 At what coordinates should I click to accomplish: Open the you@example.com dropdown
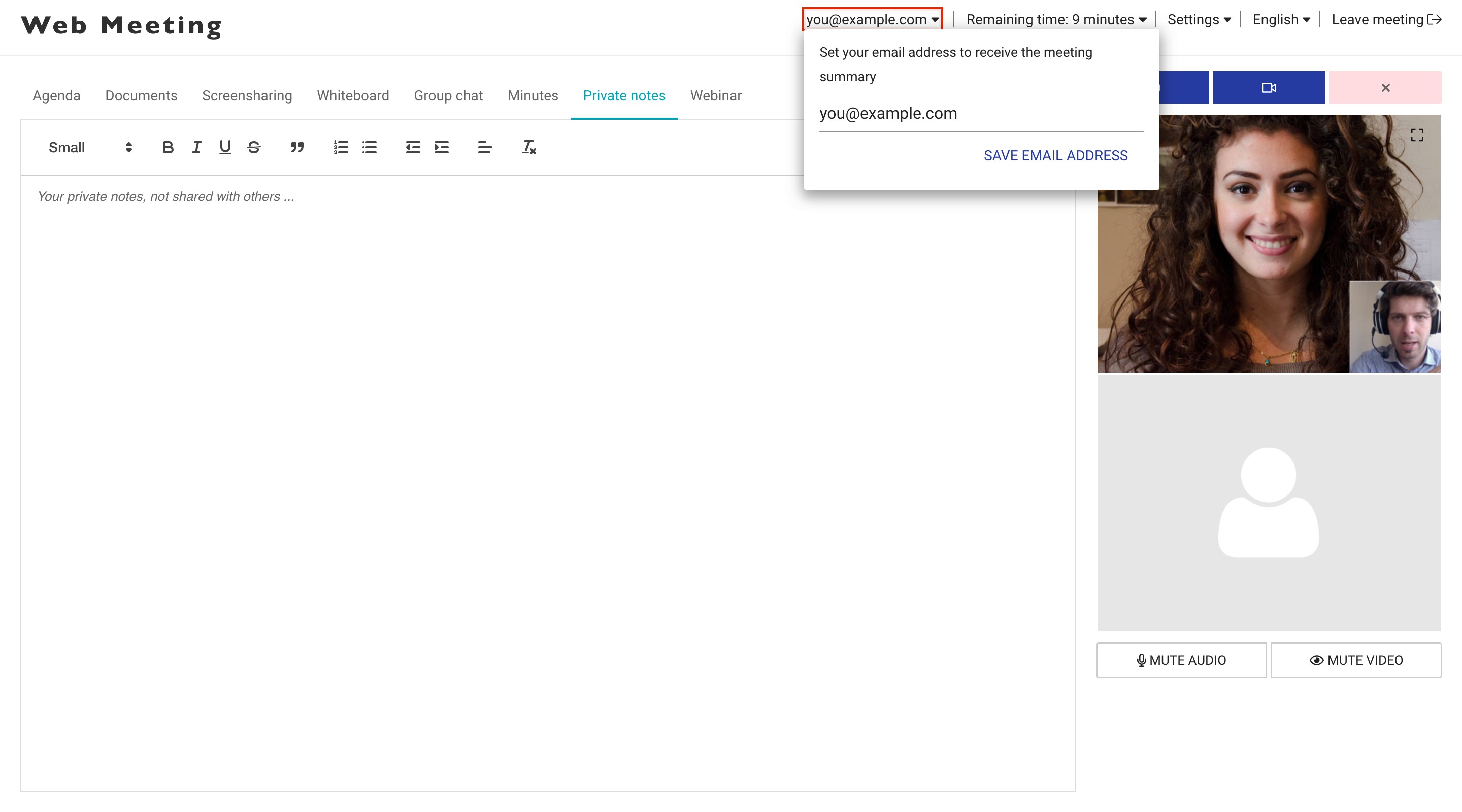(x=872, y=20)
